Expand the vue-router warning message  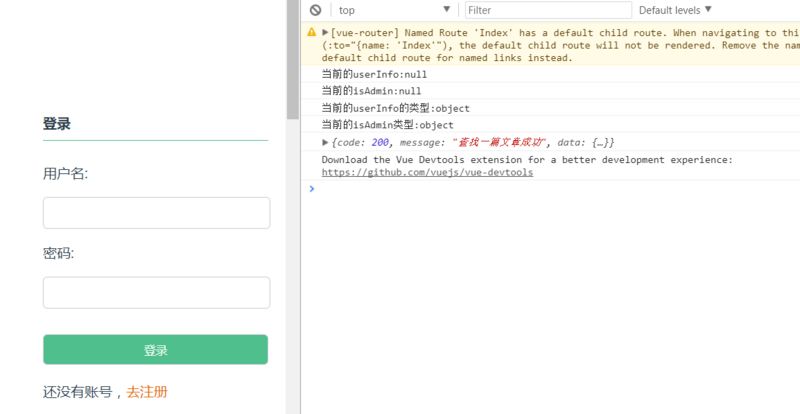click(x=325, y=32)
